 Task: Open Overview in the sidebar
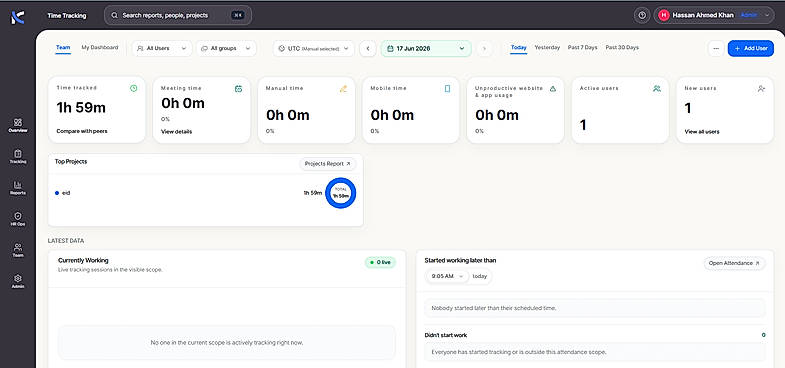(18, 125)
